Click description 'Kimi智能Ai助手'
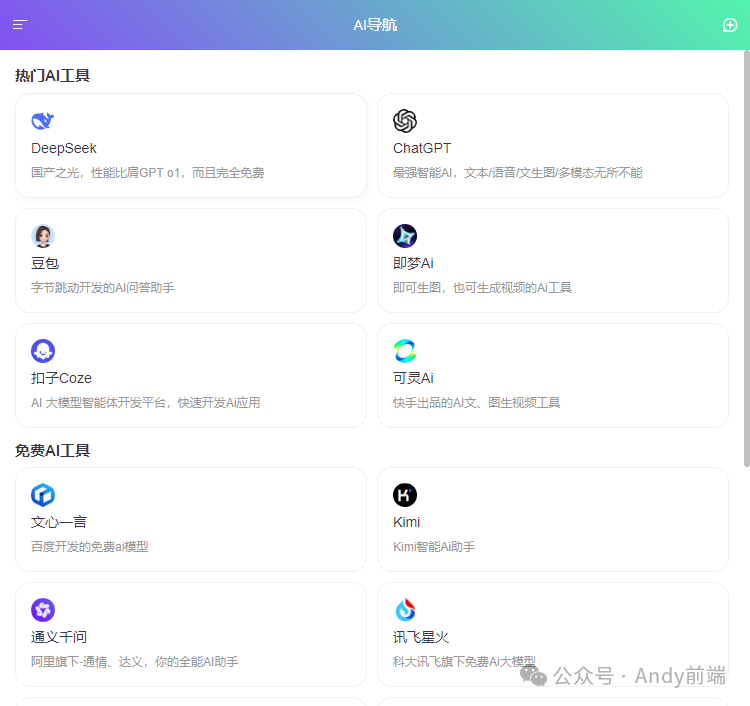 (434, 547)
